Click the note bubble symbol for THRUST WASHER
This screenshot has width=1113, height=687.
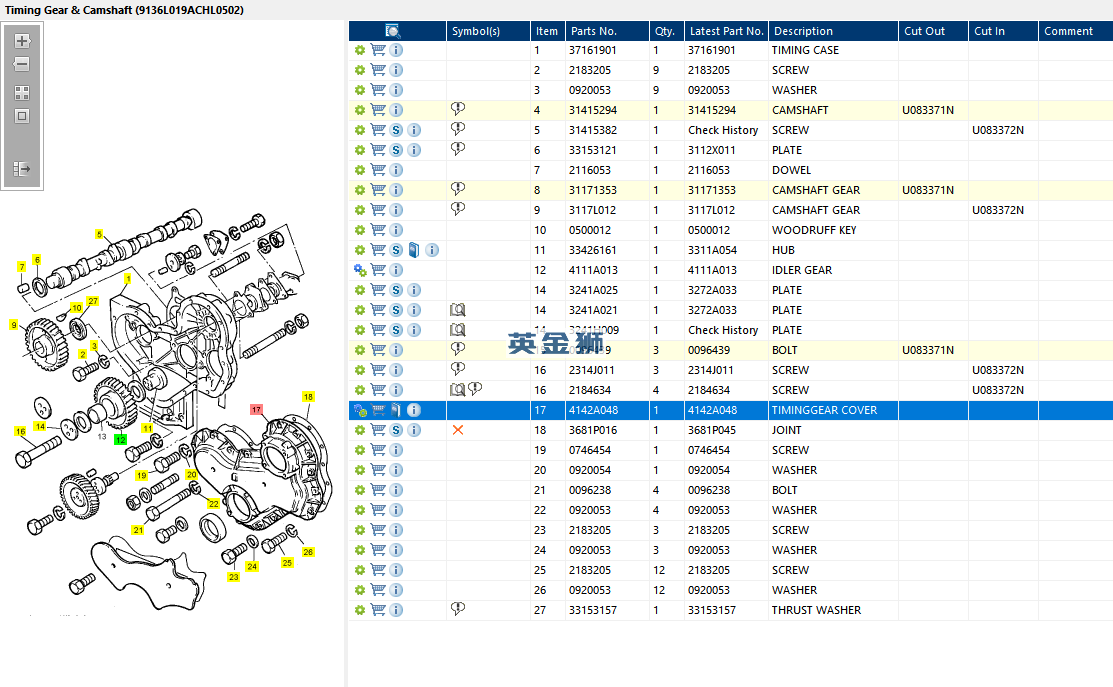point(458,609)
